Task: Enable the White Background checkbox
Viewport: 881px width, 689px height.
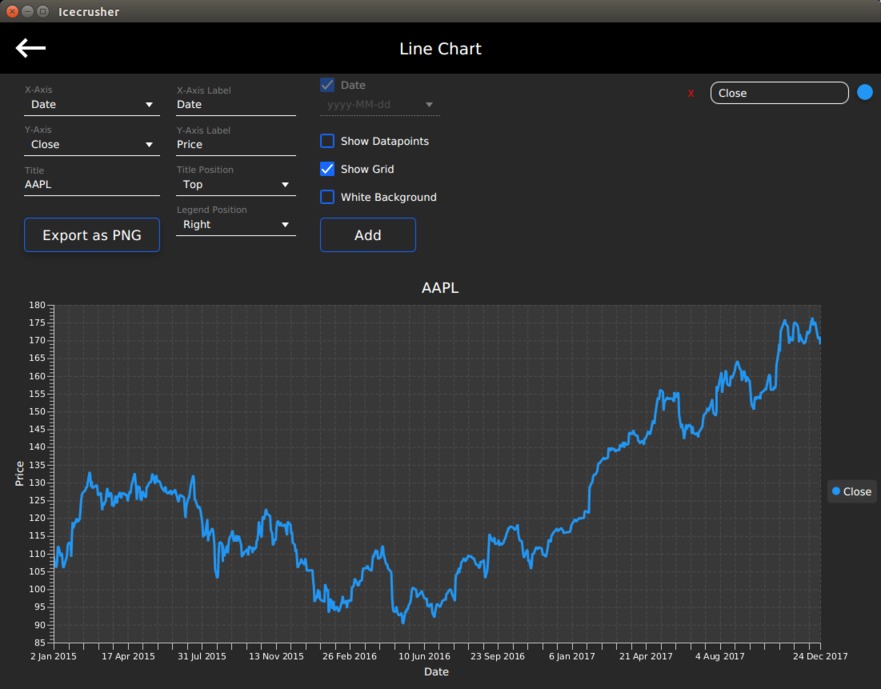Action: [327, 197]
